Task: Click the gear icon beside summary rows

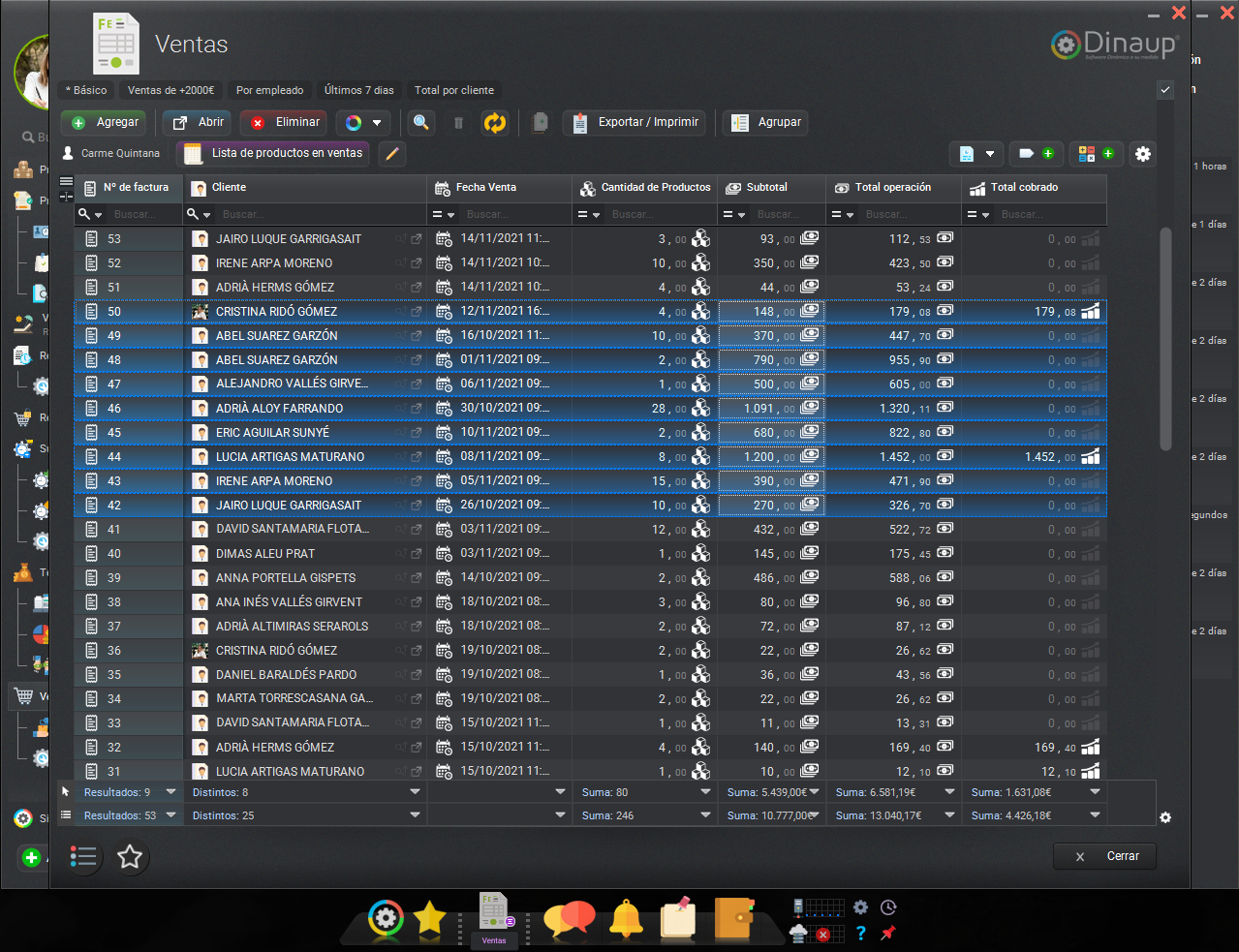Action: 1165,817
